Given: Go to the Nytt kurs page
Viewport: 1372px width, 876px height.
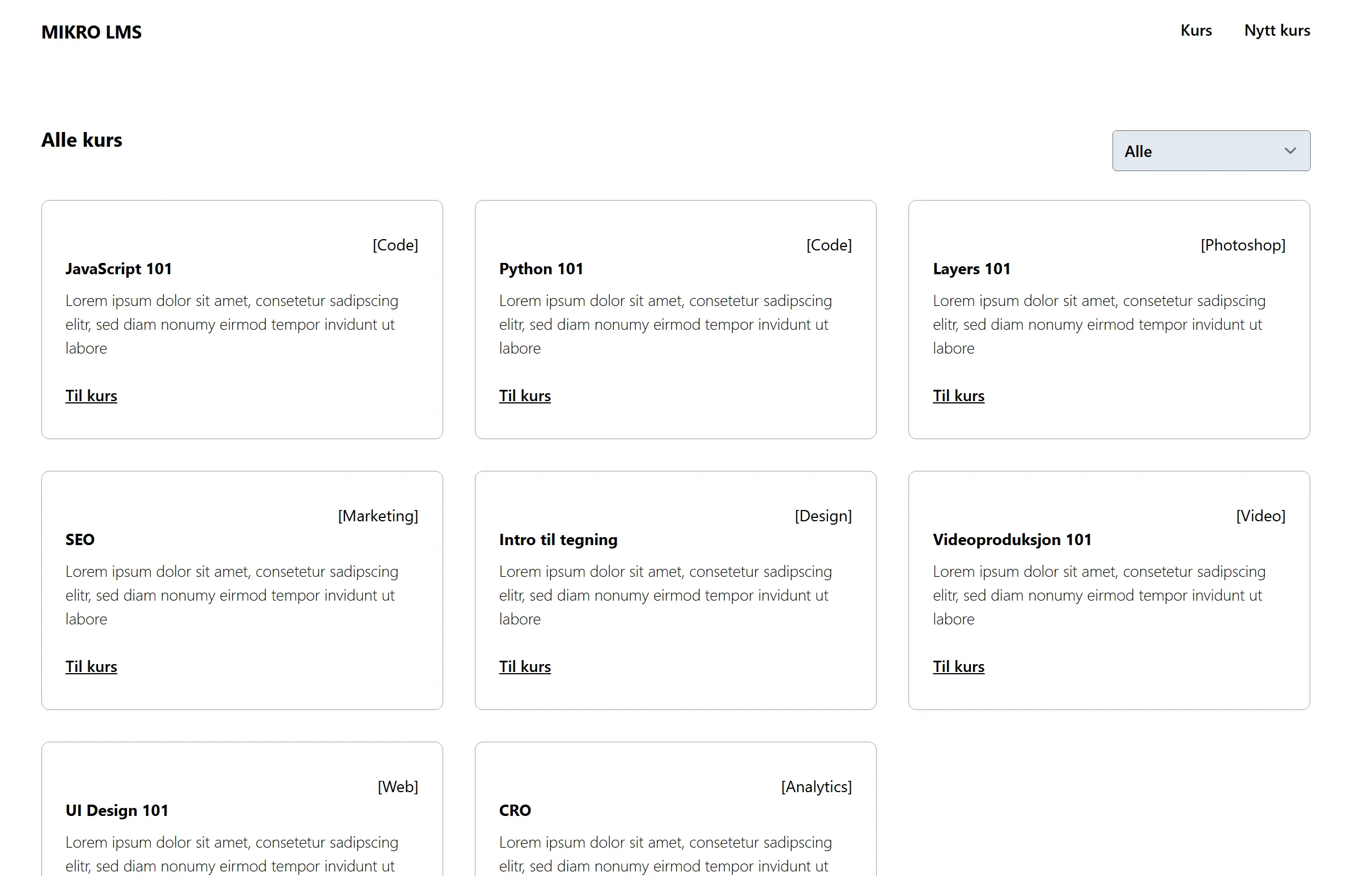Looking at the screenshot, I should (1277, 30).
